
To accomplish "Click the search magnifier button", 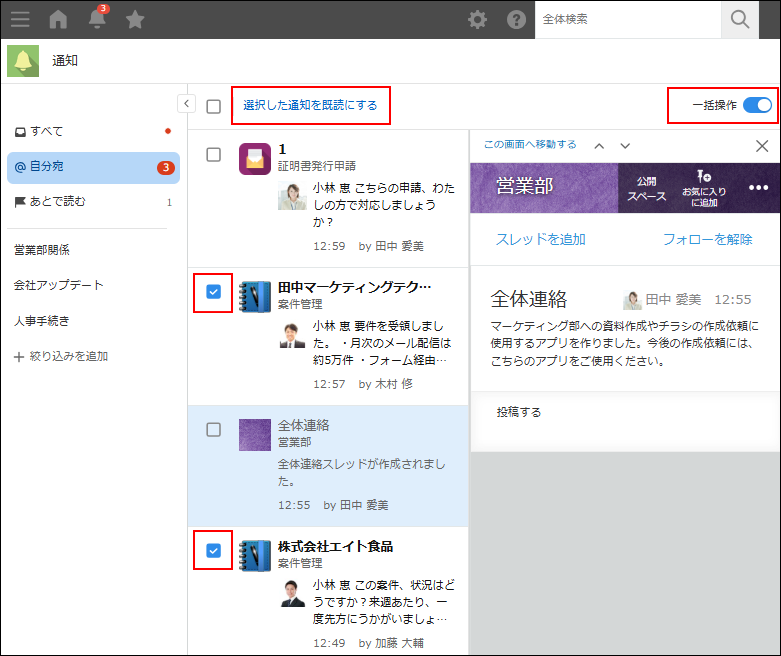I will pyautogui.click(x=740, y=20).
